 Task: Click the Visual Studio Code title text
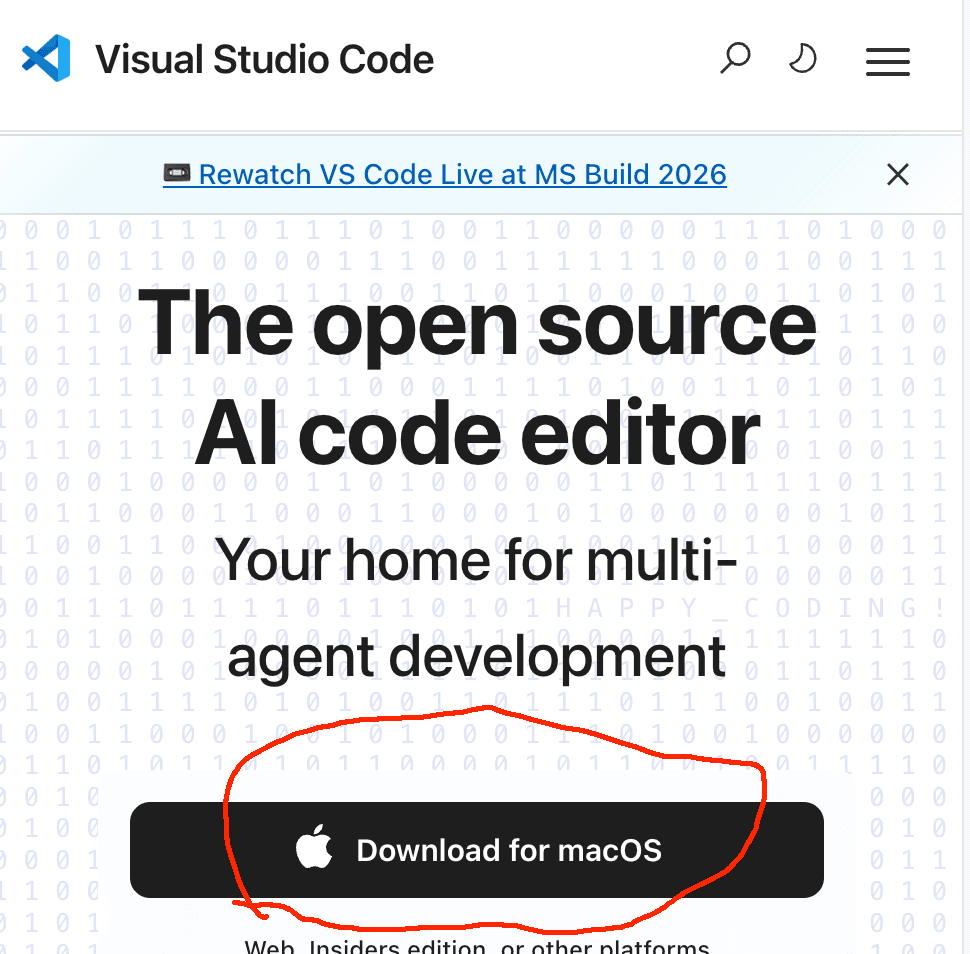pos(264,59)
